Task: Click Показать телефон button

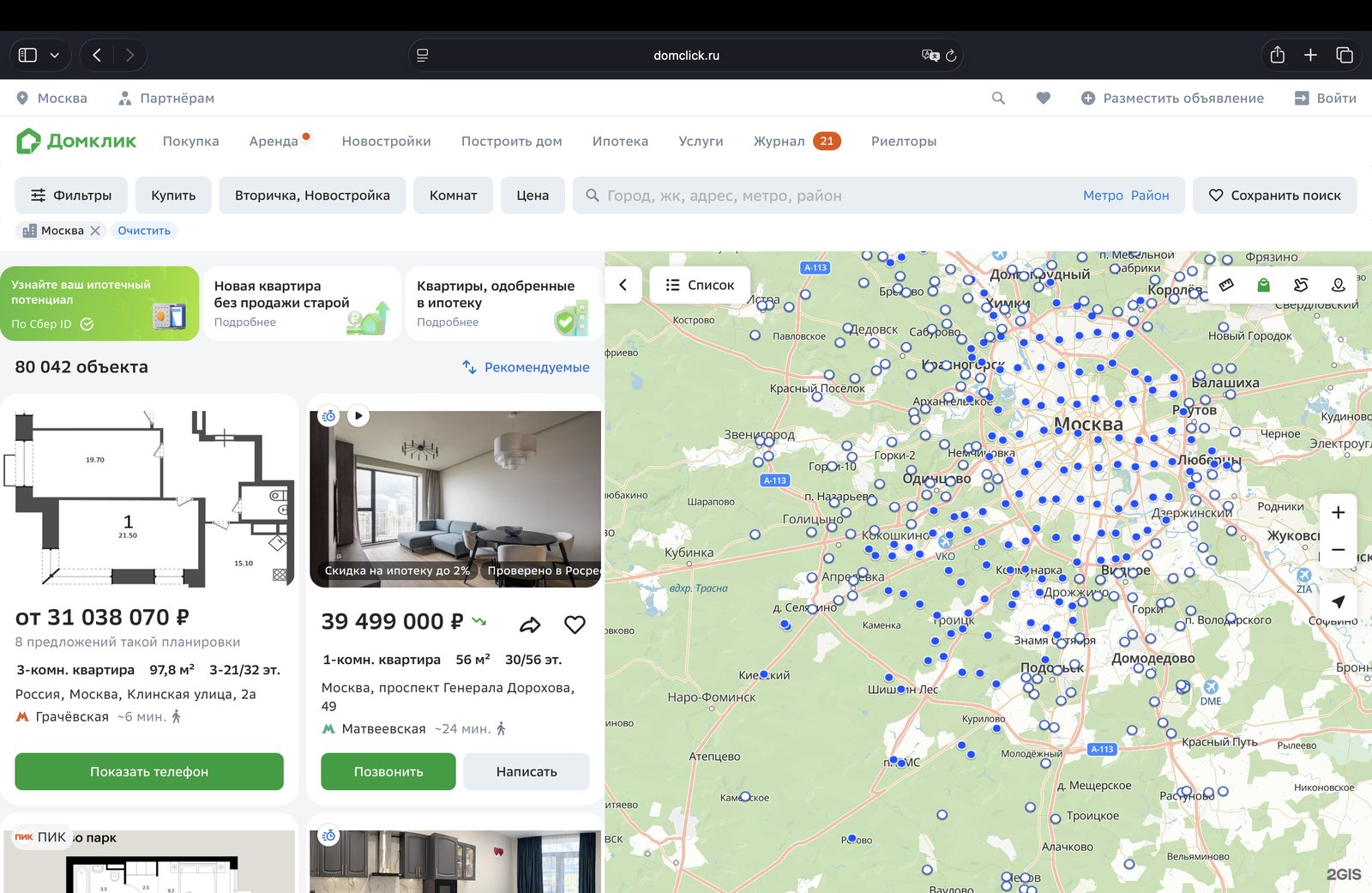Action: tap(149, 771)
